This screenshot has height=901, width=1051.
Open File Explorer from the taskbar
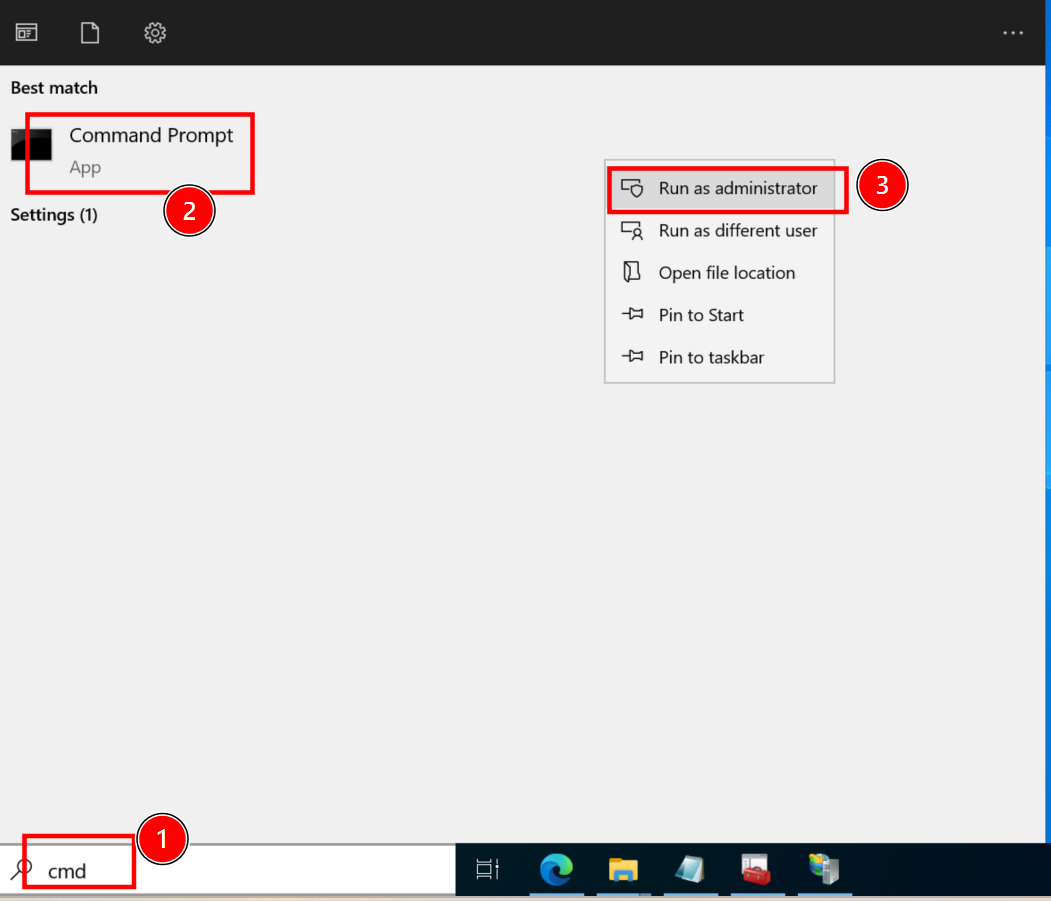coord(623,870)
